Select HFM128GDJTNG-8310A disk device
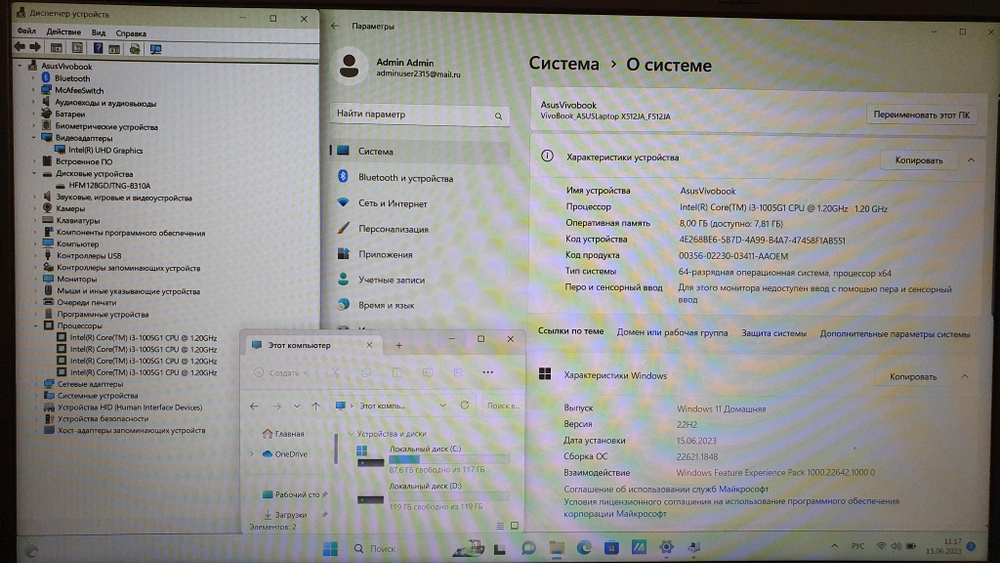The width and height of the screenshot is (1000, 563). pos(110,186)
